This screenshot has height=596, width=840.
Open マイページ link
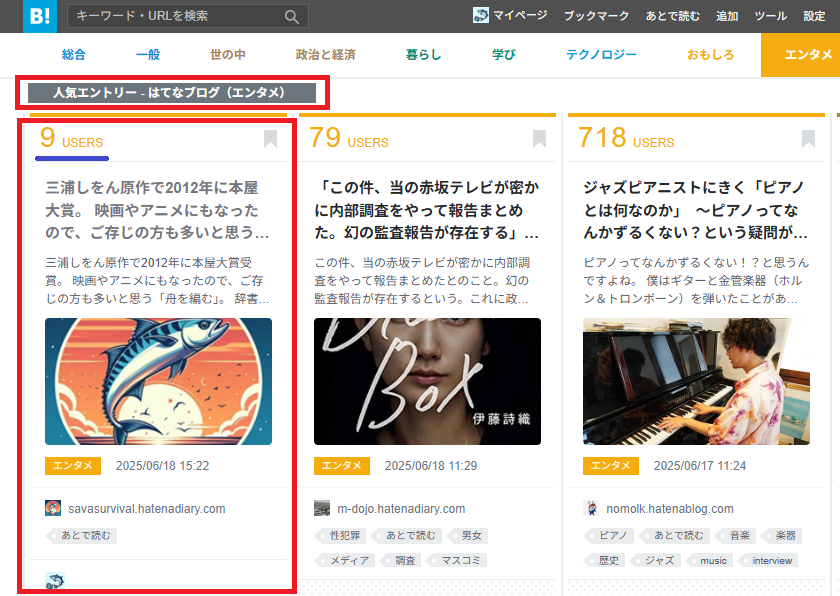(520, 16)
